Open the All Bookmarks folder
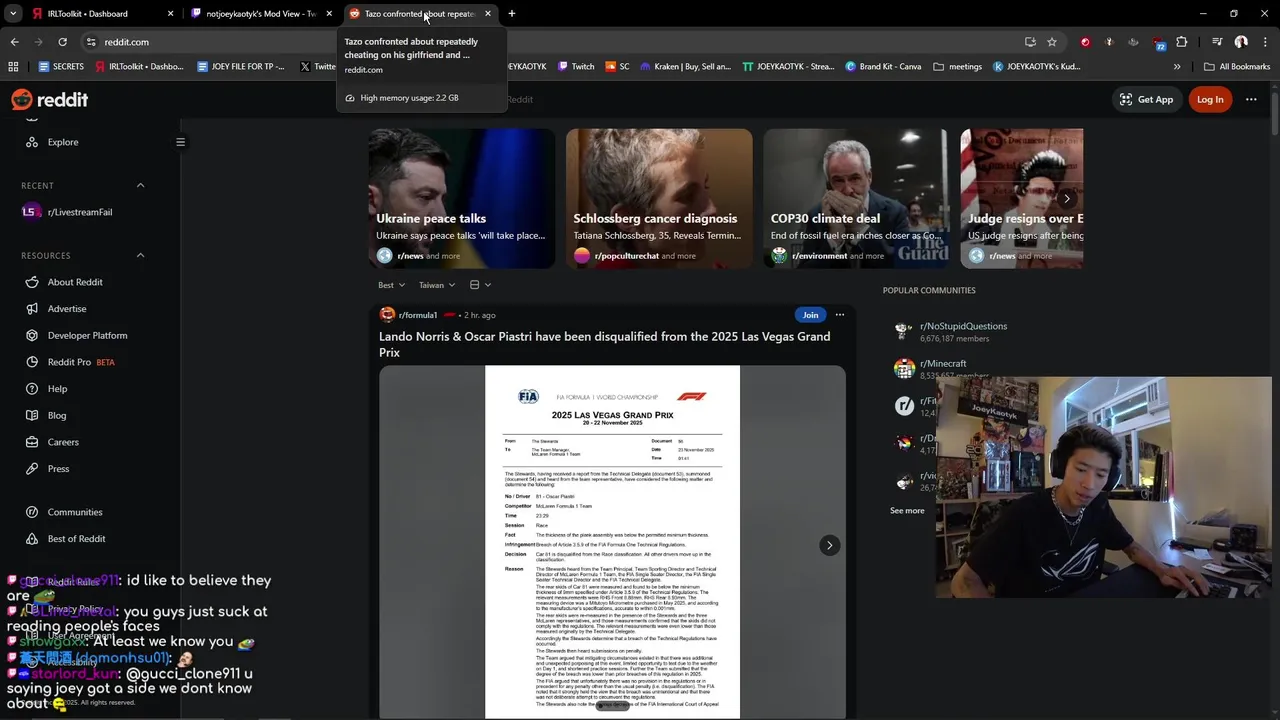 (1237, 67)
